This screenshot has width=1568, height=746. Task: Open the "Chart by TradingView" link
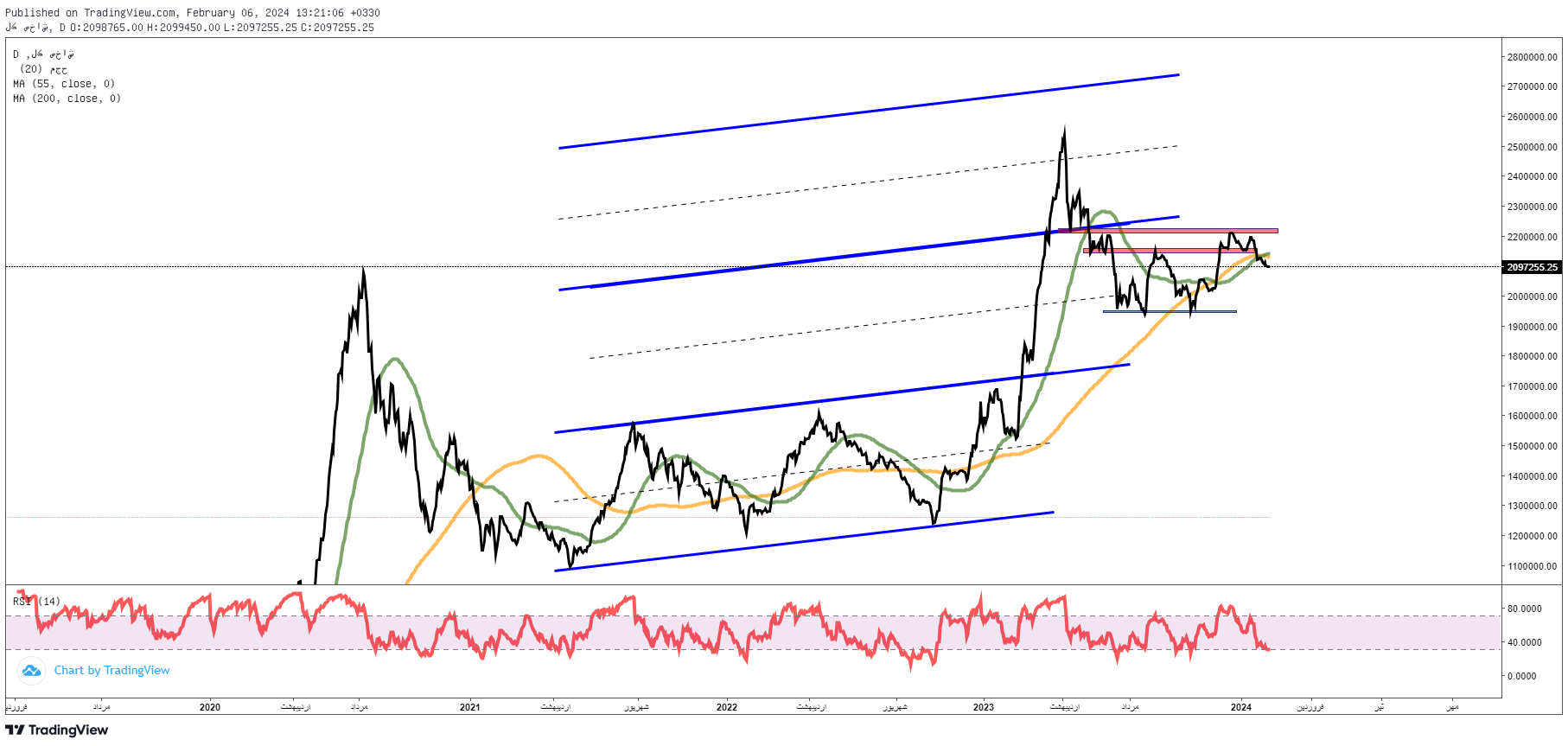coord(112,671)
